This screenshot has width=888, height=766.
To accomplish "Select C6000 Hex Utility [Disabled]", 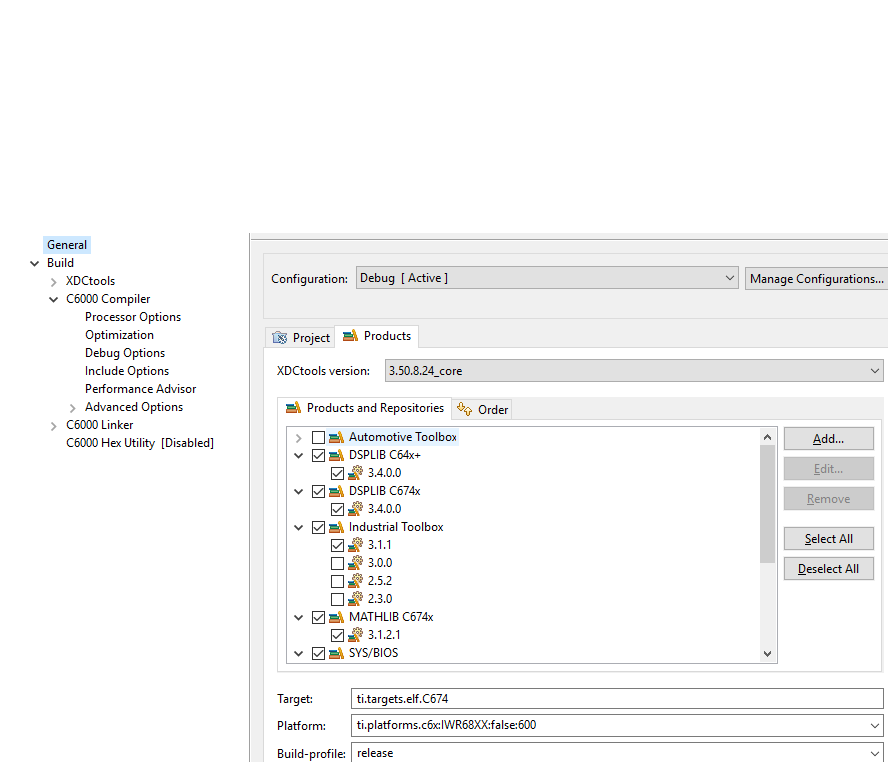I will pyautogui.click(x=140, y=443).
